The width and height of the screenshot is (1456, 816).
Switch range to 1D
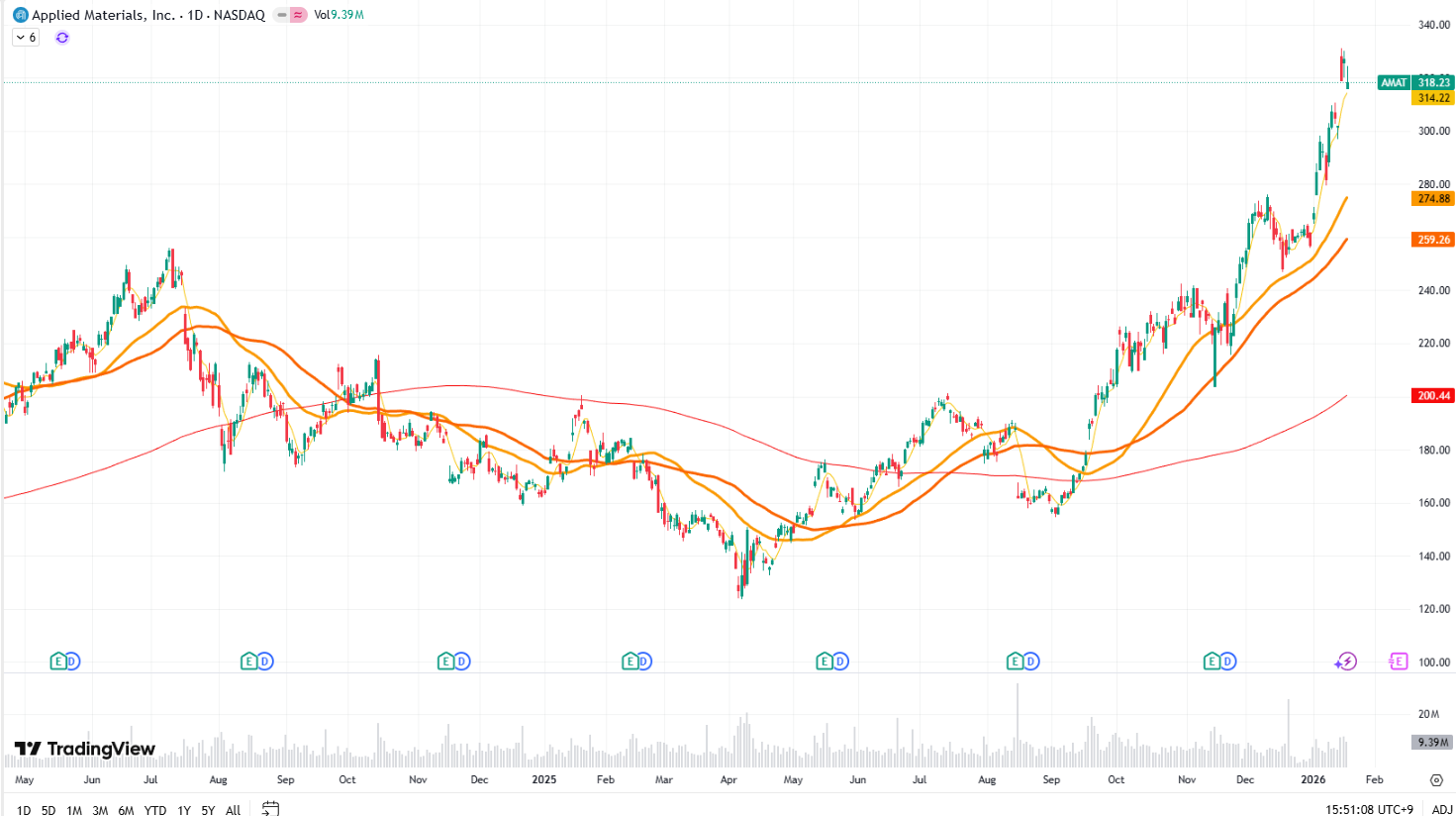24,810
